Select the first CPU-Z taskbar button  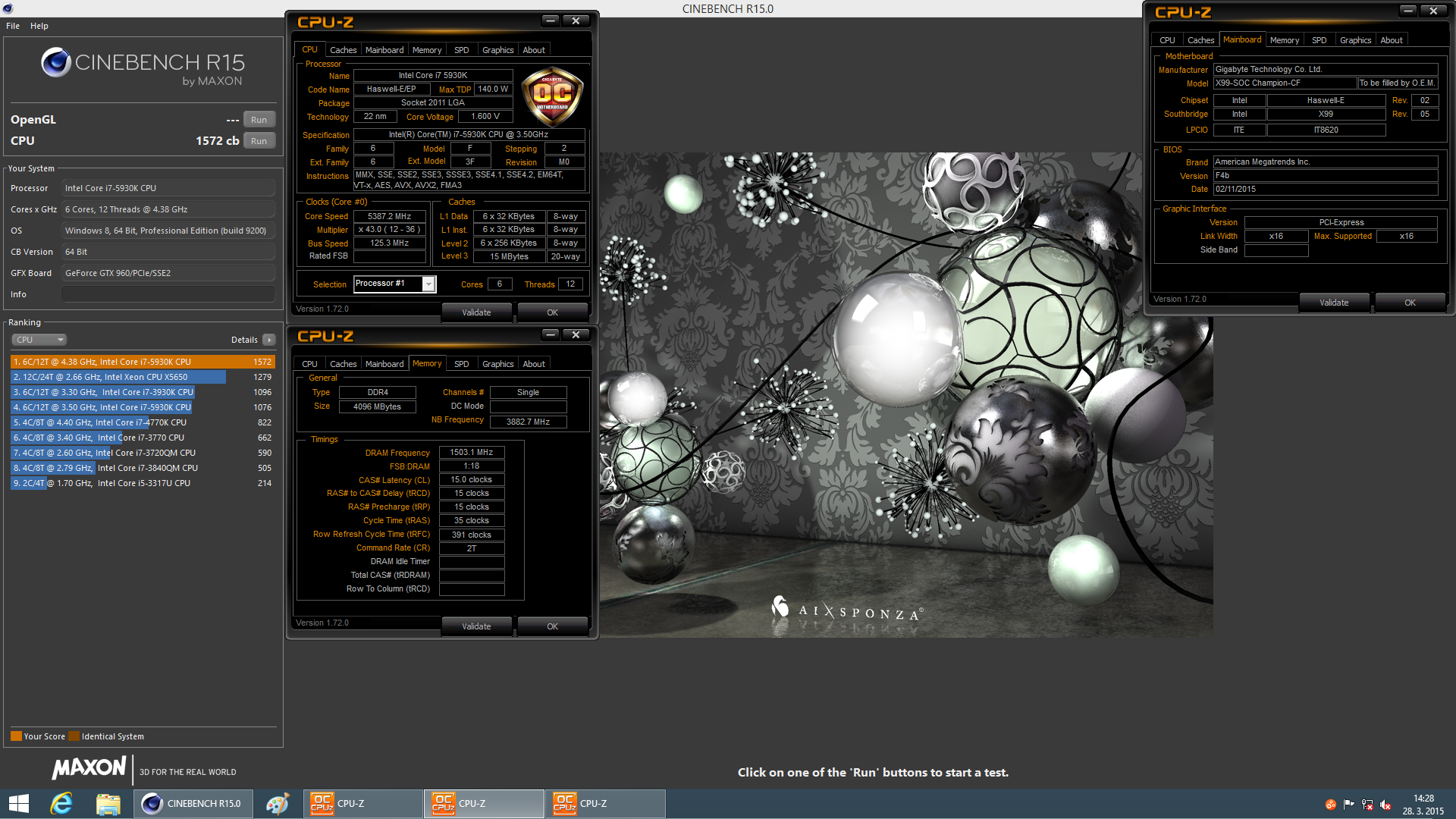(363, 804)
